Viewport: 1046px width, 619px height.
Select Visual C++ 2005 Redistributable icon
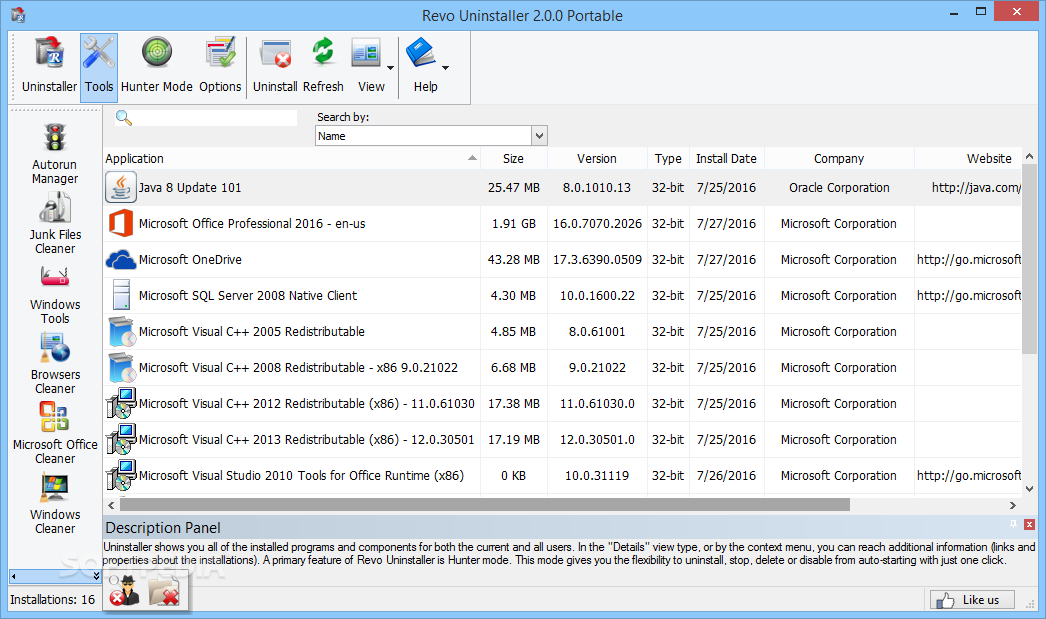tap(121, 332)
